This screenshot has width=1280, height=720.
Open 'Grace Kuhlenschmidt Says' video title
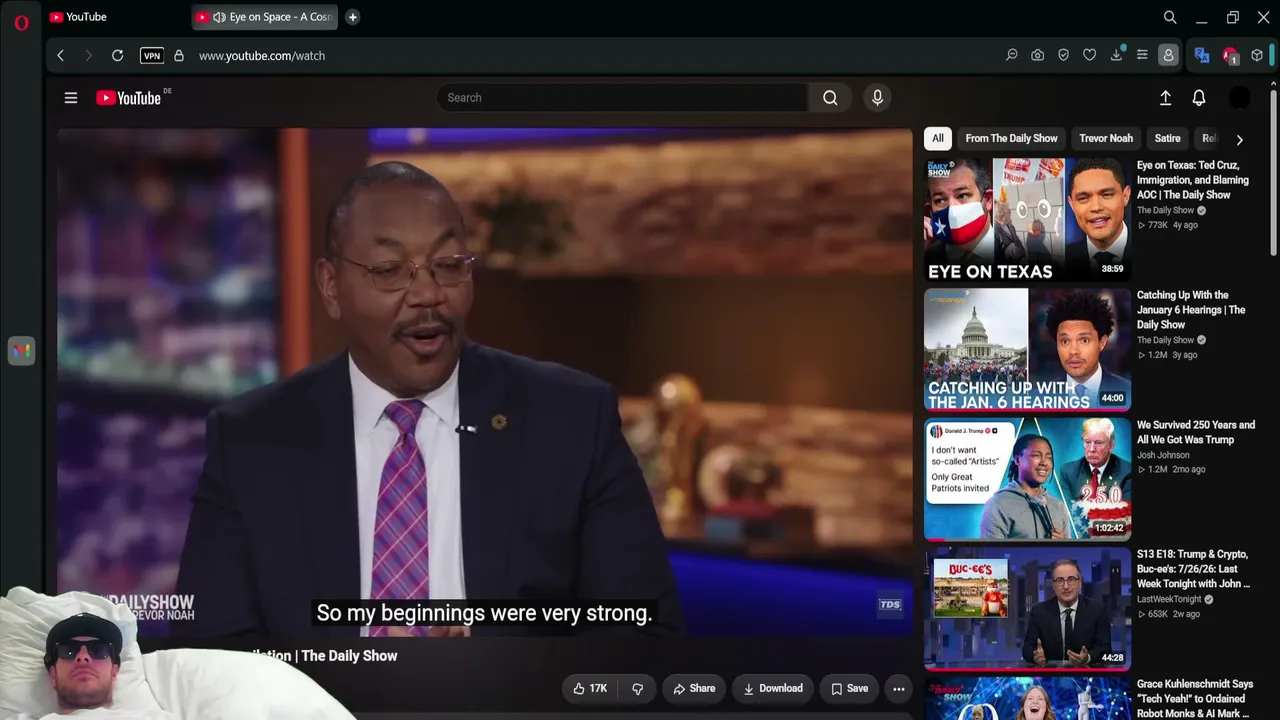[x=1195, y=699]
